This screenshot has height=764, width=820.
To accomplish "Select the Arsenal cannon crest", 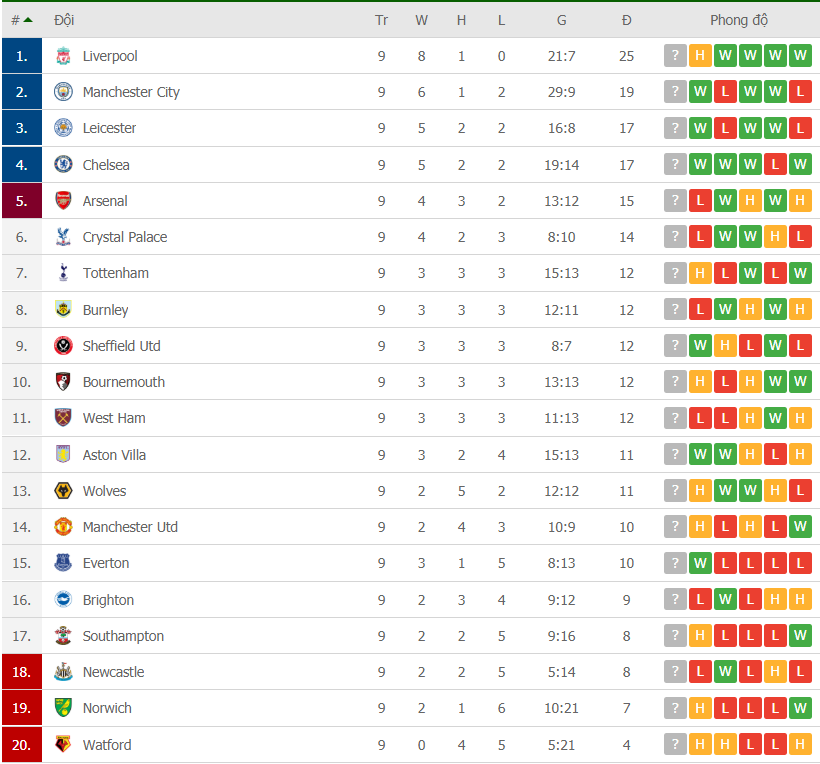I will point(63,201).
